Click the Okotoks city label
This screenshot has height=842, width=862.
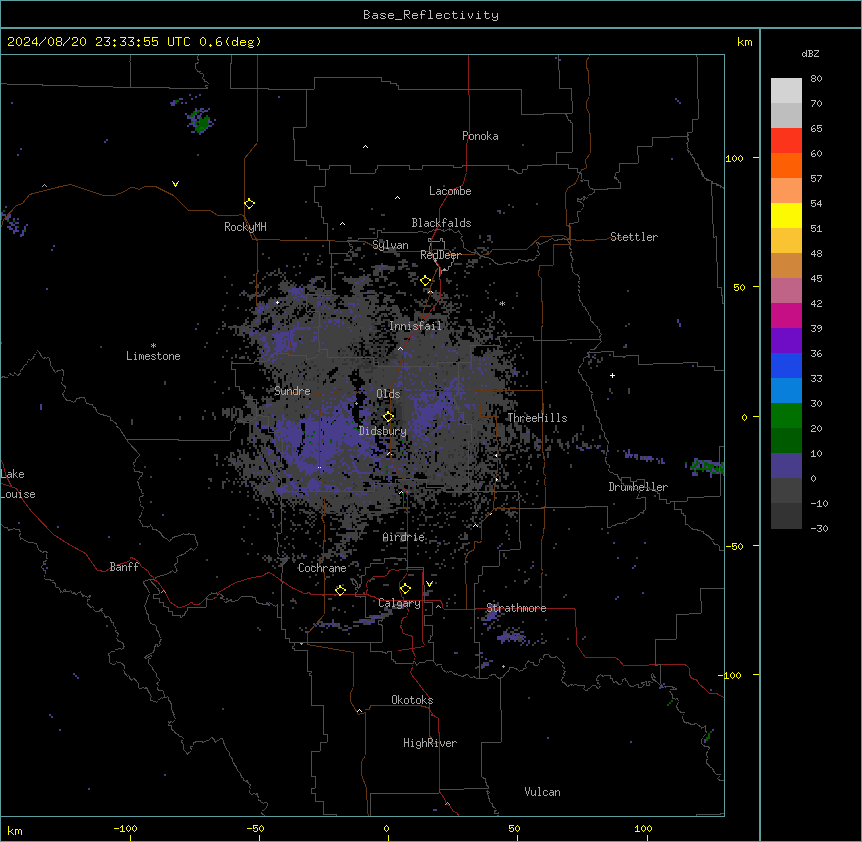[x=412, y=700]
